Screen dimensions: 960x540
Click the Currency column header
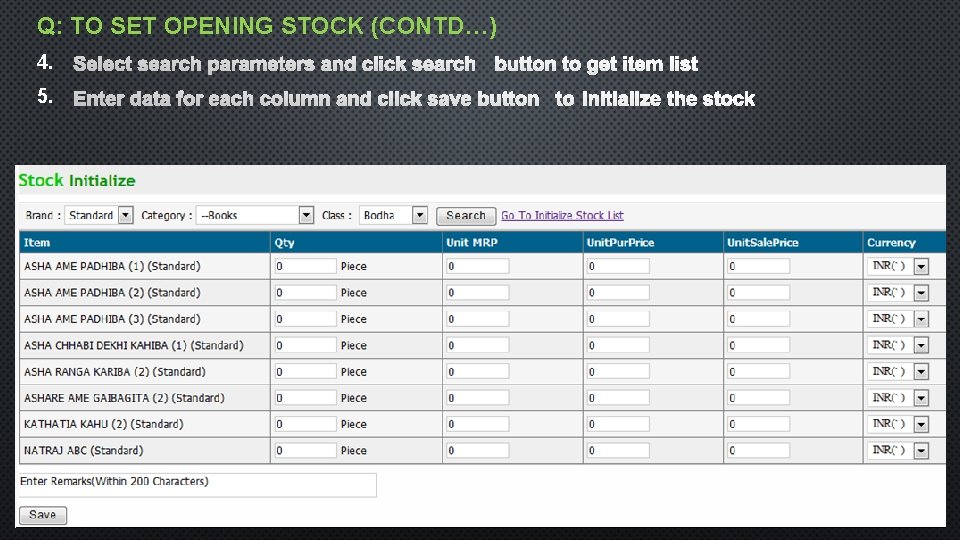pos(904,242)
